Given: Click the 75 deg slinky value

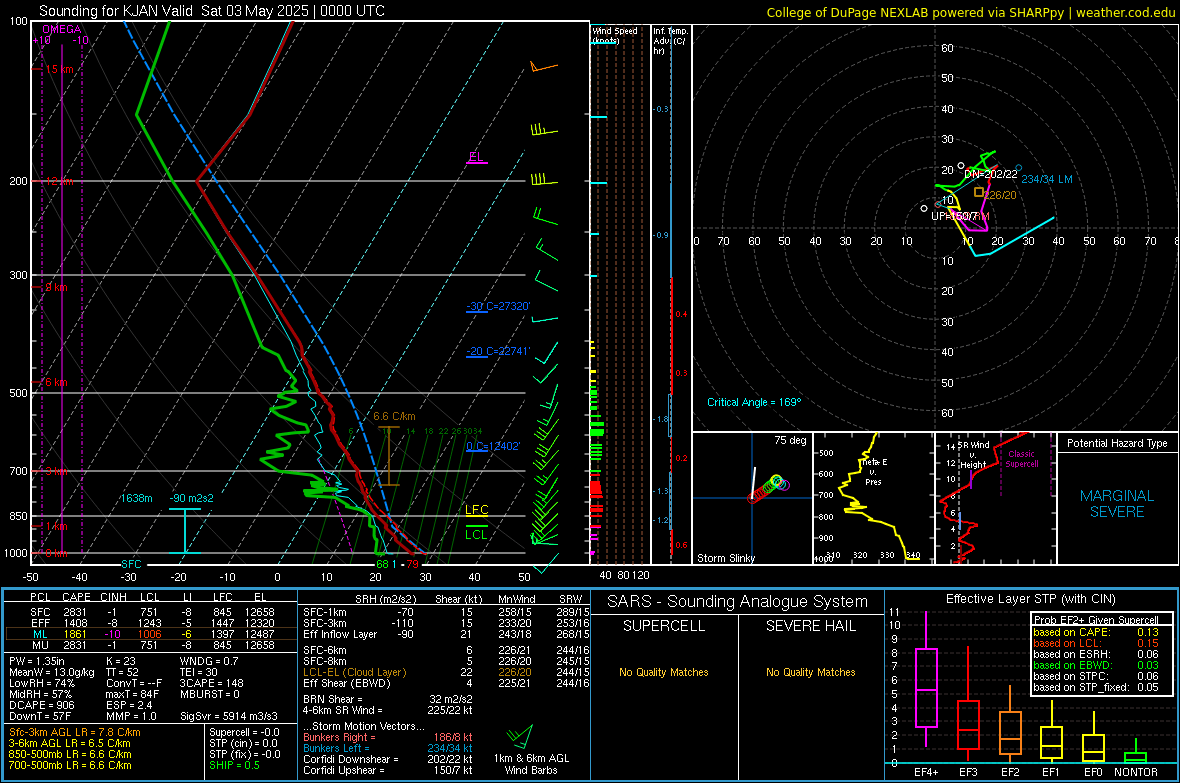Looking at the screenshot, I should [x=790, y=440].
